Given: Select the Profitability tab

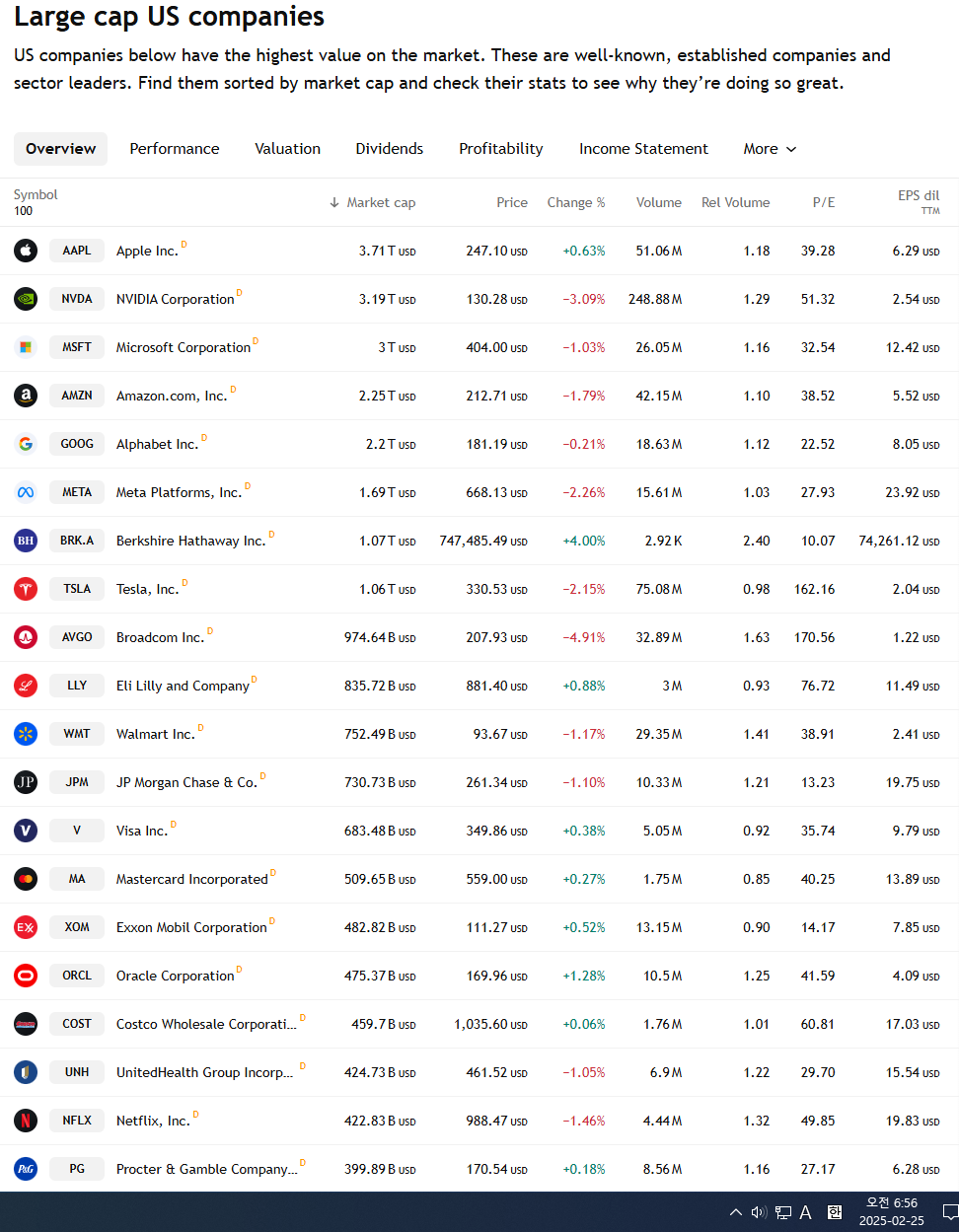Looking at the screenshot, I should (500, 149).
